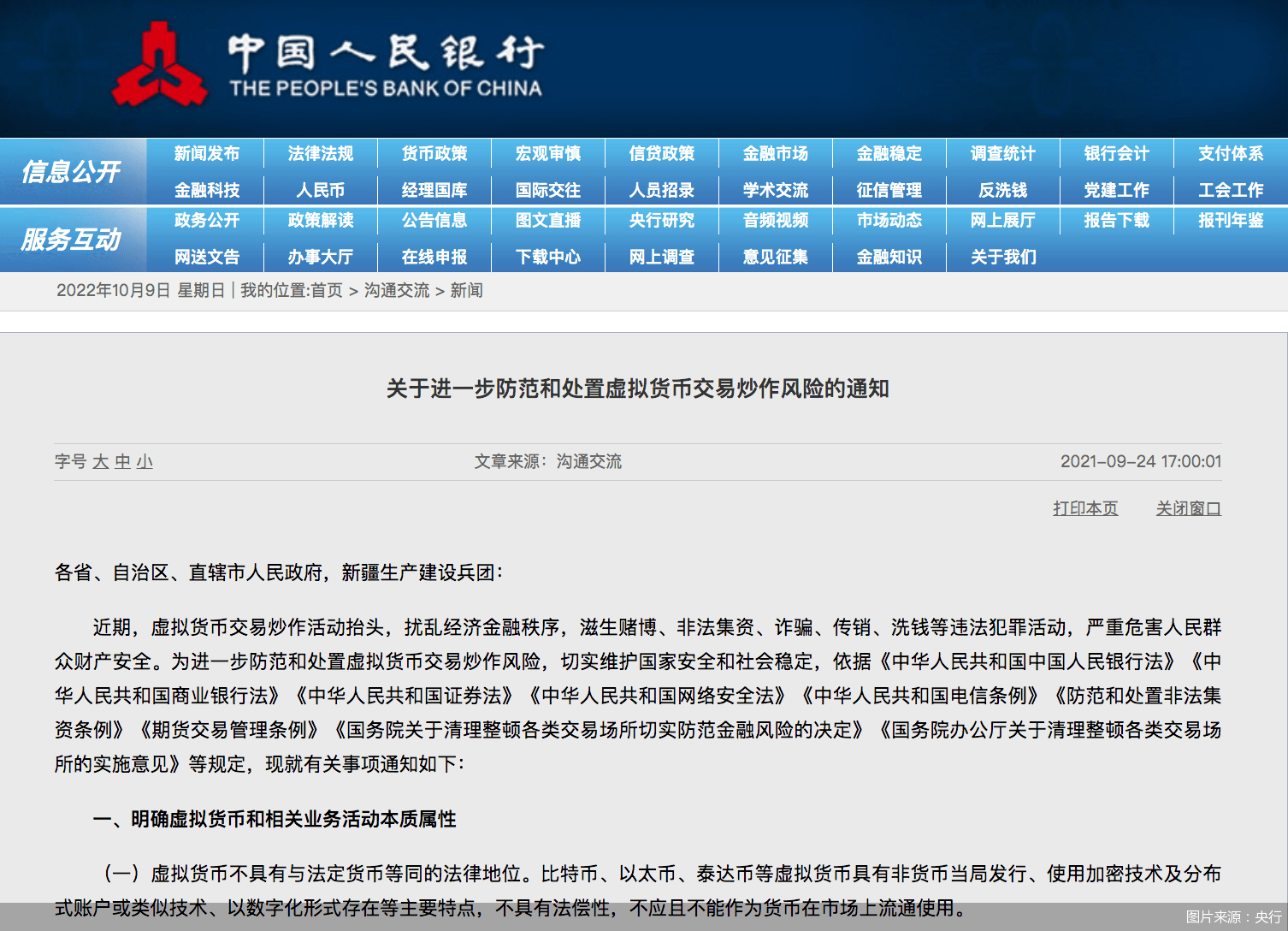Image resolution: width=1288 pixels, height=931 pixels.
Task: Click 打印本页 to print this notice
Action: tap(1084, 507)
